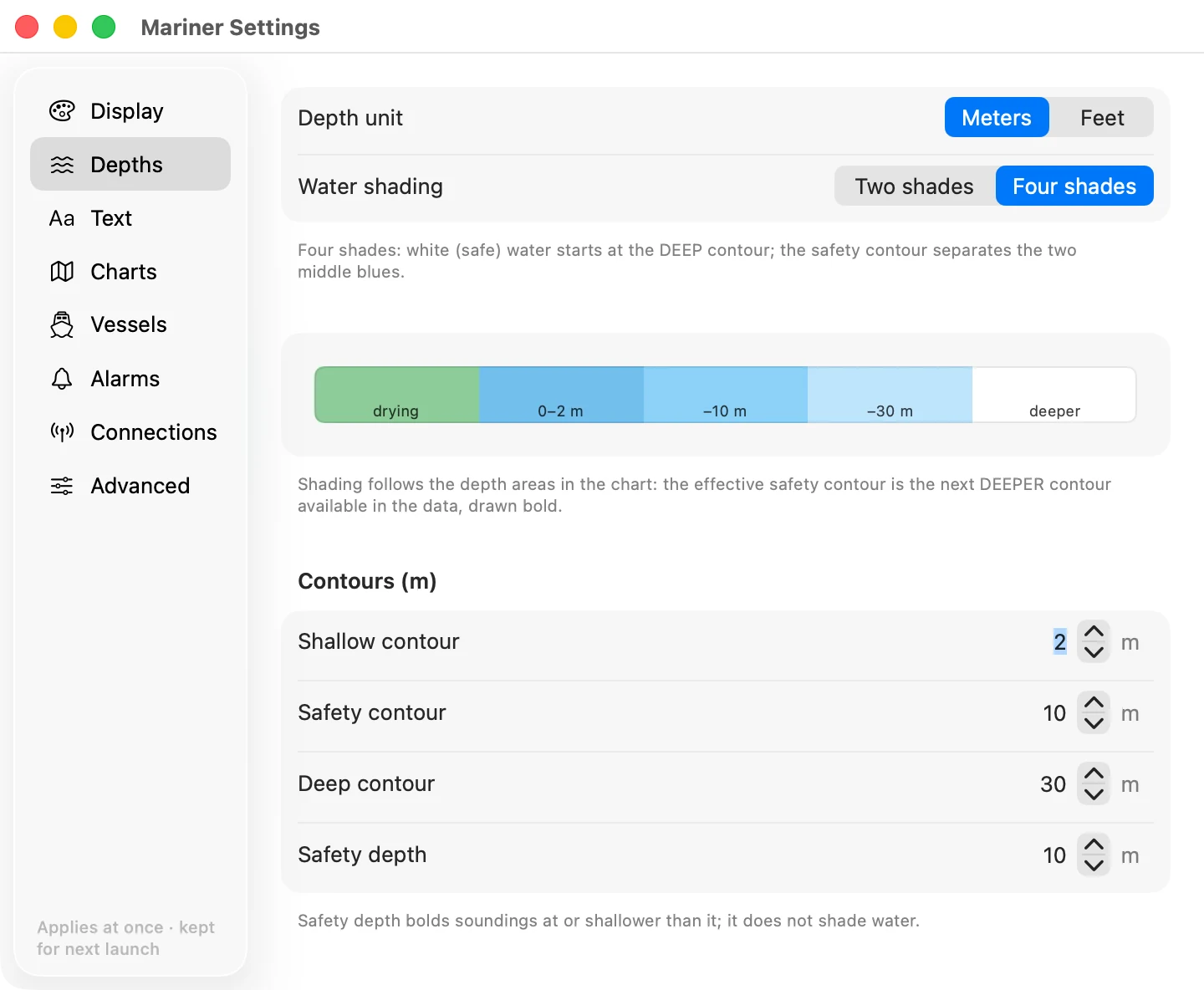1204x990 pixels.
Task: Click the Advanced sliders icon
Action: click(62, 486)
